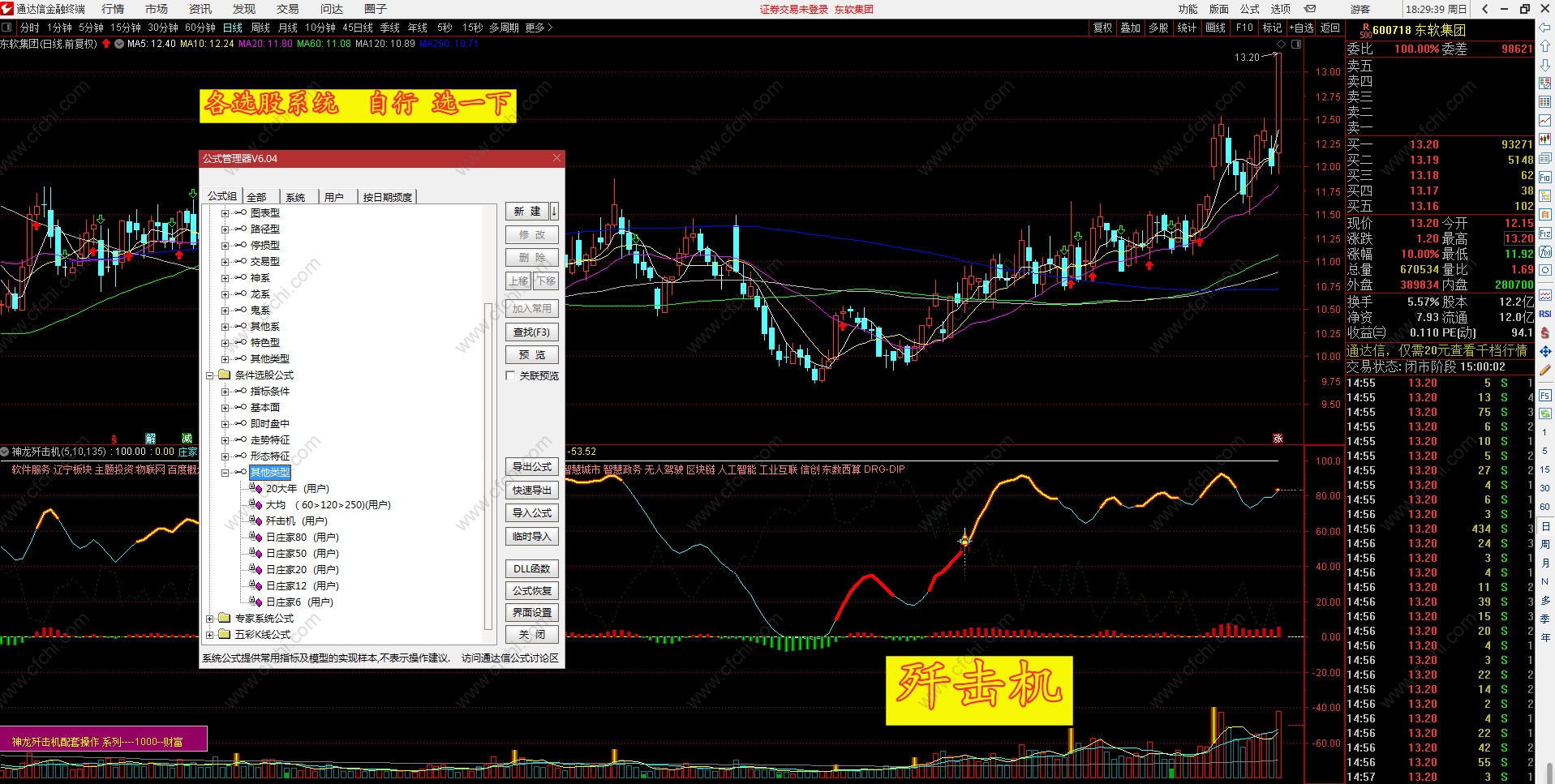This screenshot has height=784, width=1555.
Task: Click the 新建 button
Action: point(527,212)
